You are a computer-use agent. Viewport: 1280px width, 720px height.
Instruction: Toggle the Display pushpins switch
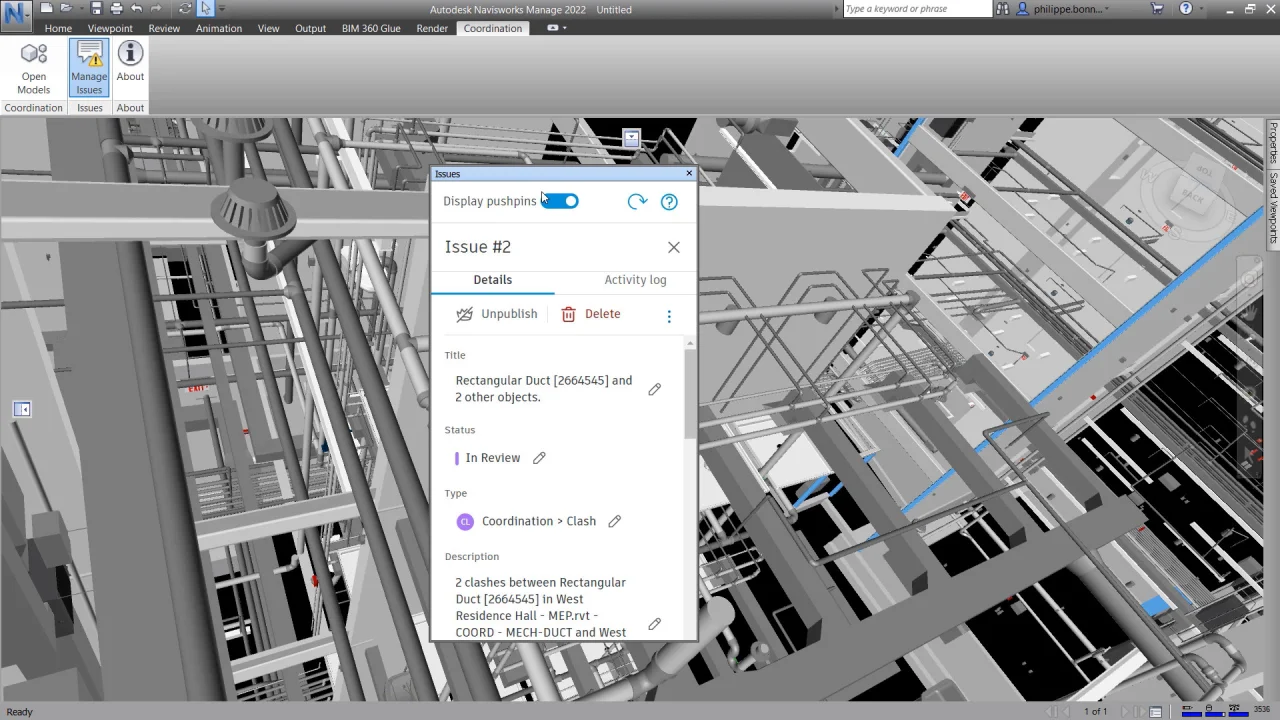560,201
